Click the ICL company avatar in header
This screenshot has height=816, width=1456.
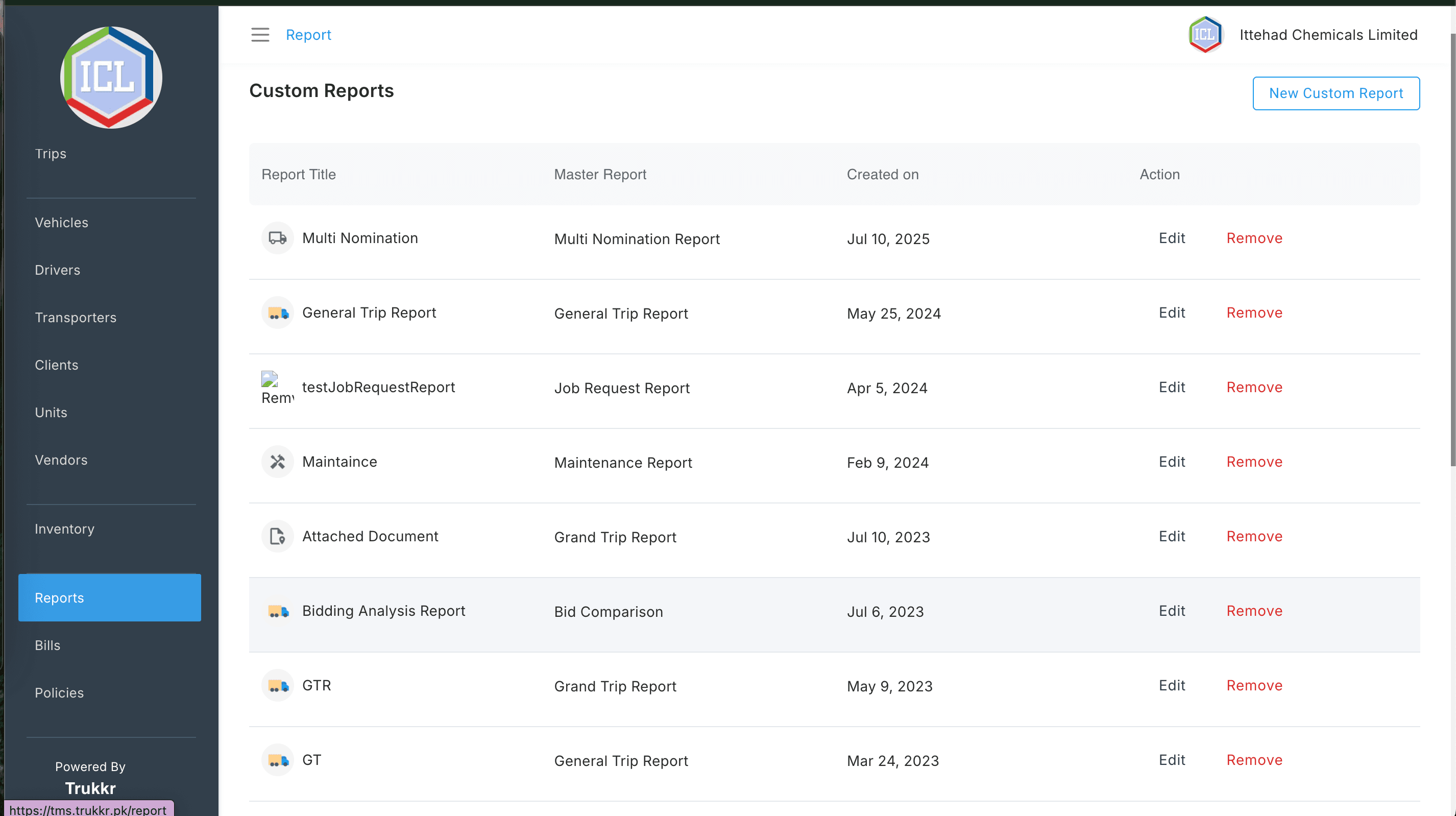(x=1206, y=35)
